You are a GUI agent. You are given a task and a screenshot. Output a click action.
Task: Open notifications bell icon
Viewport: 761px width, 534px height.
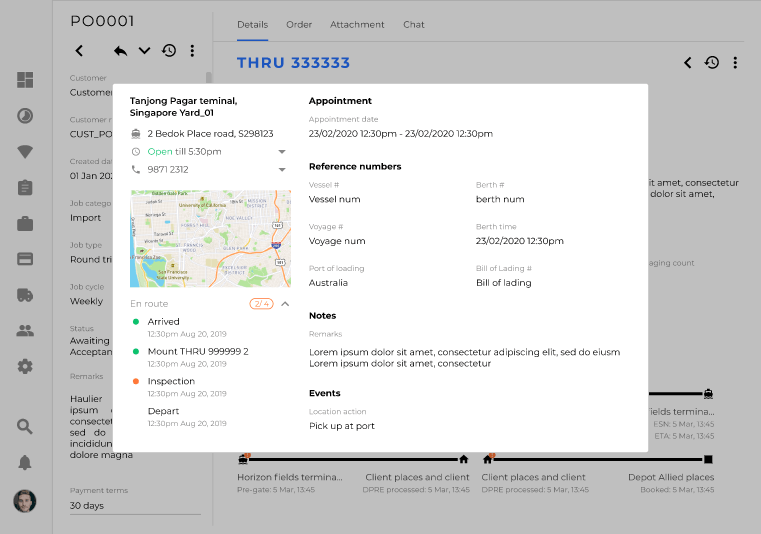pyautogui.click(x=25, y=462)
